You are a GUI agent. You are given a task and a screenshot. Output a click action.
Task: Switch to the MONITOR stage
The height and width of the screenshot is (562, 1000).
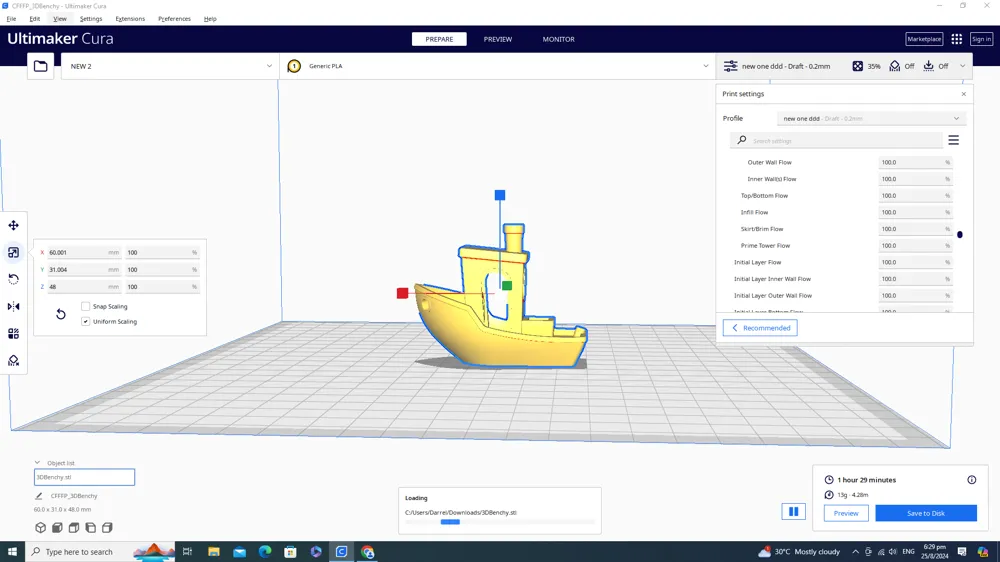click(559, 39)
